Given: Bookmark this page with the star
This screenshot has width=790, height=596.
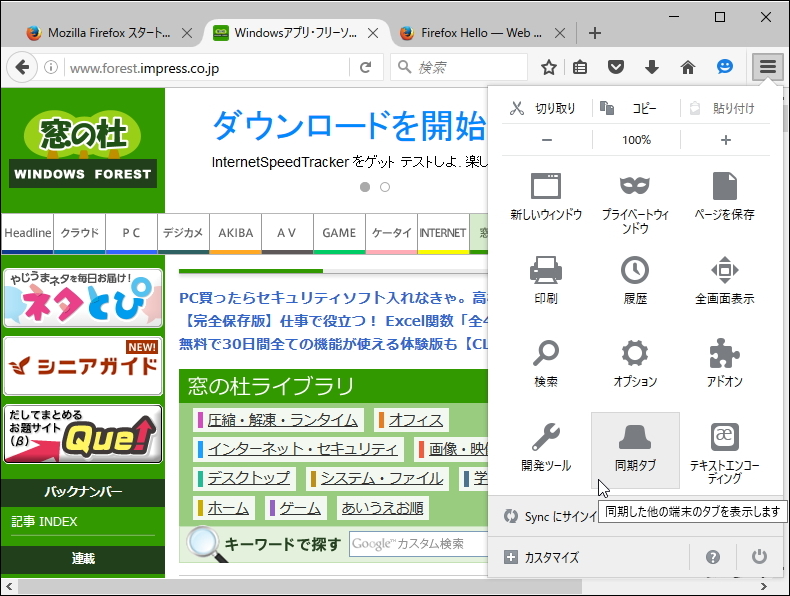Looking at the screenshot, I should click(549, 67).
